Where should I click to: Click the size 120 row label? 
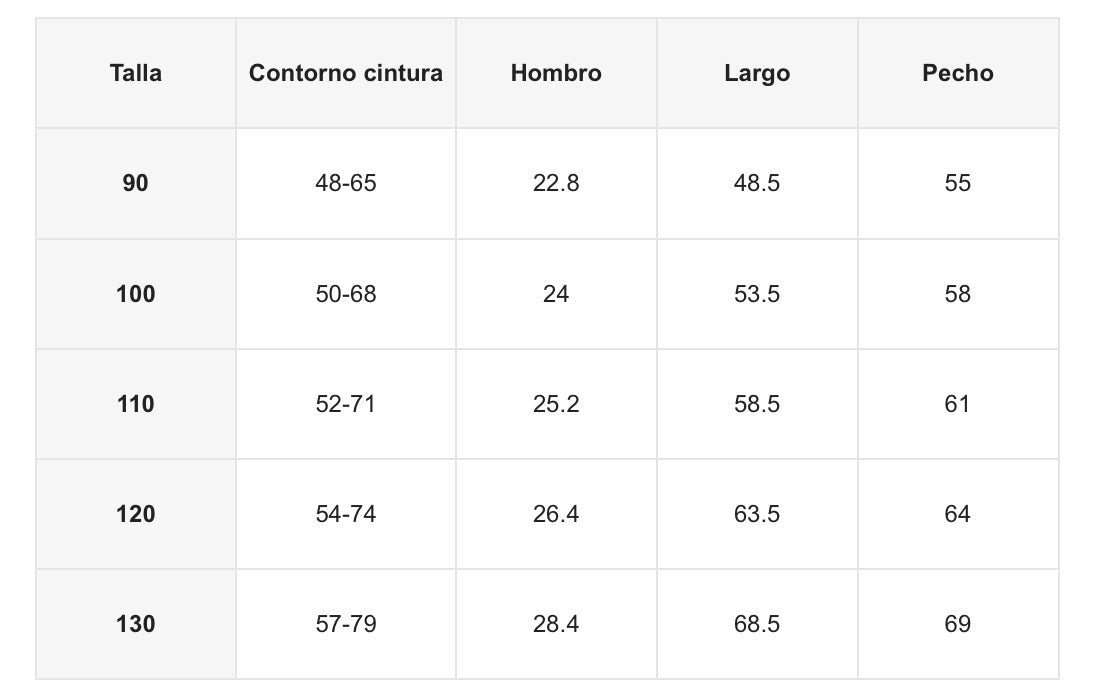pyautogui.click(x=136, y=514)
